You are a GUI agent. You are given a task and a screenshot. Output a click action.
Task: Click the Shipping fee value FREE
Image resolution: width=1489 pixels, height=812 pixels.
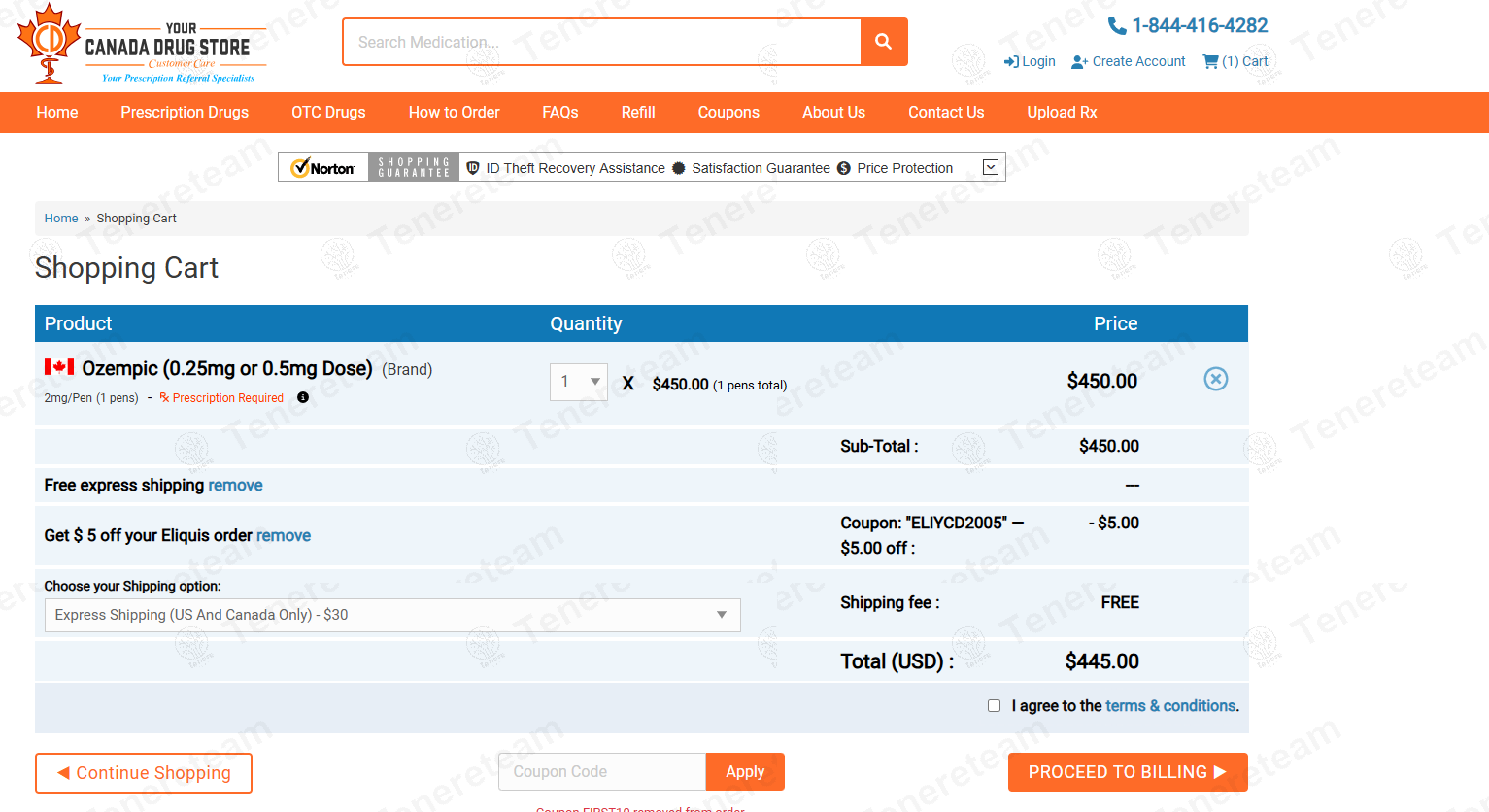(x=1120, y=602)
